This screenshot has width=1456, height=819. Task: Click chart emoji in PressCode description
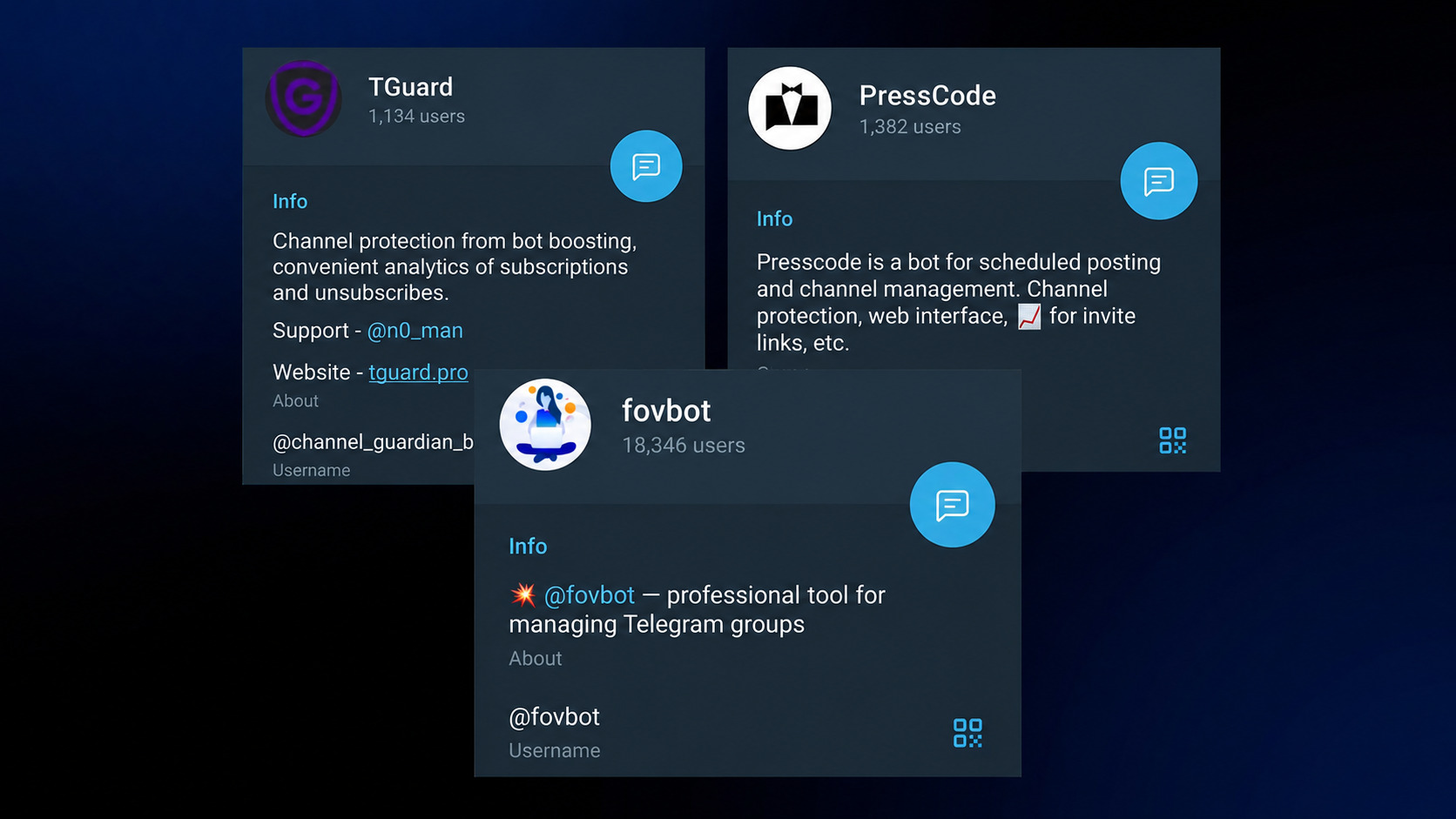coord(1029,317)
